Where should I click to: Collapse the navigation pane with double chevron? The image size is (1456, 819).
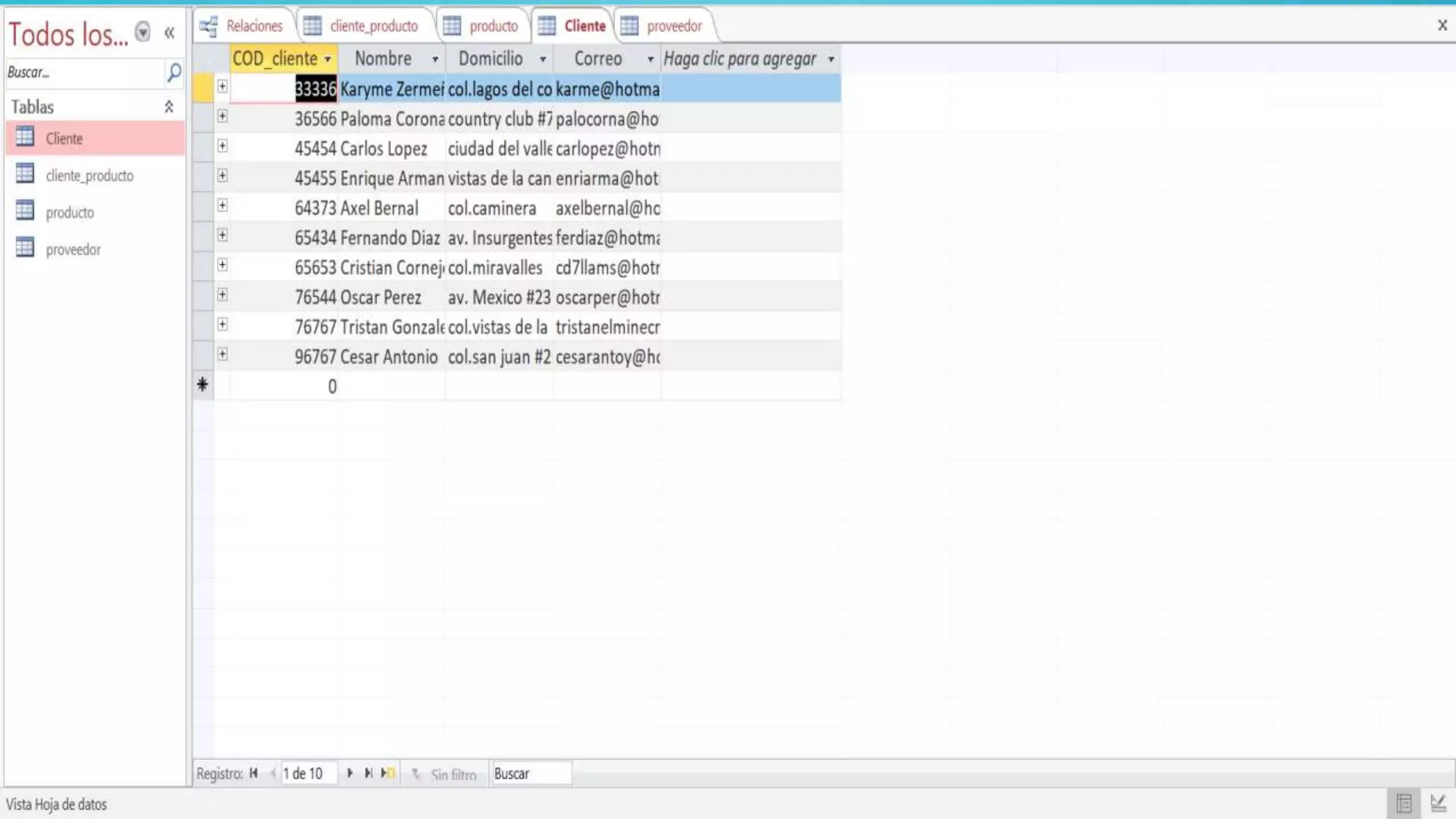pyautogui.click(x=169, y=33)
